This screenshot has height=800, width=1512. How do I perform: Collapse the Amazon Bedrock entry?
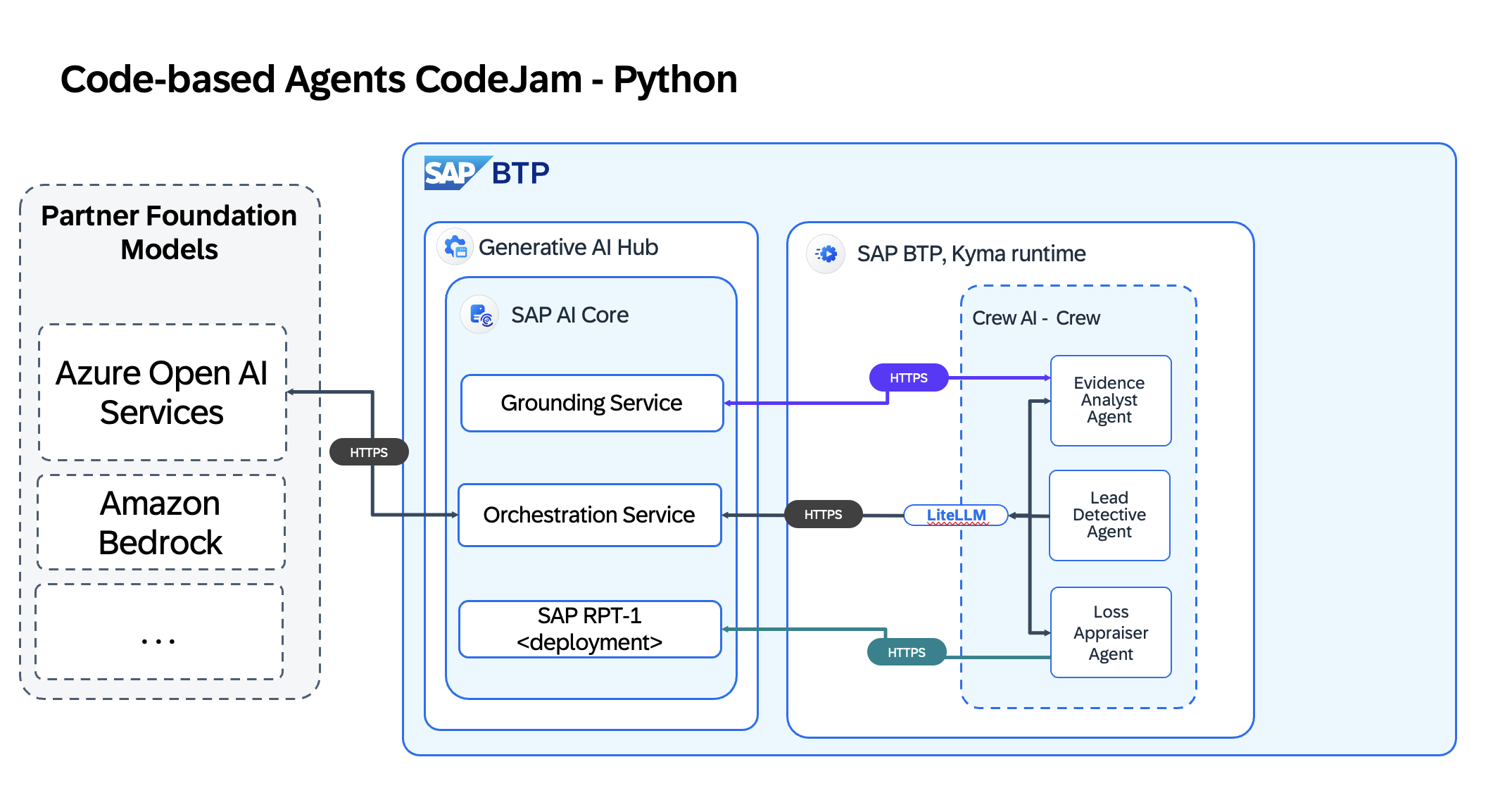tap(160, 523)
